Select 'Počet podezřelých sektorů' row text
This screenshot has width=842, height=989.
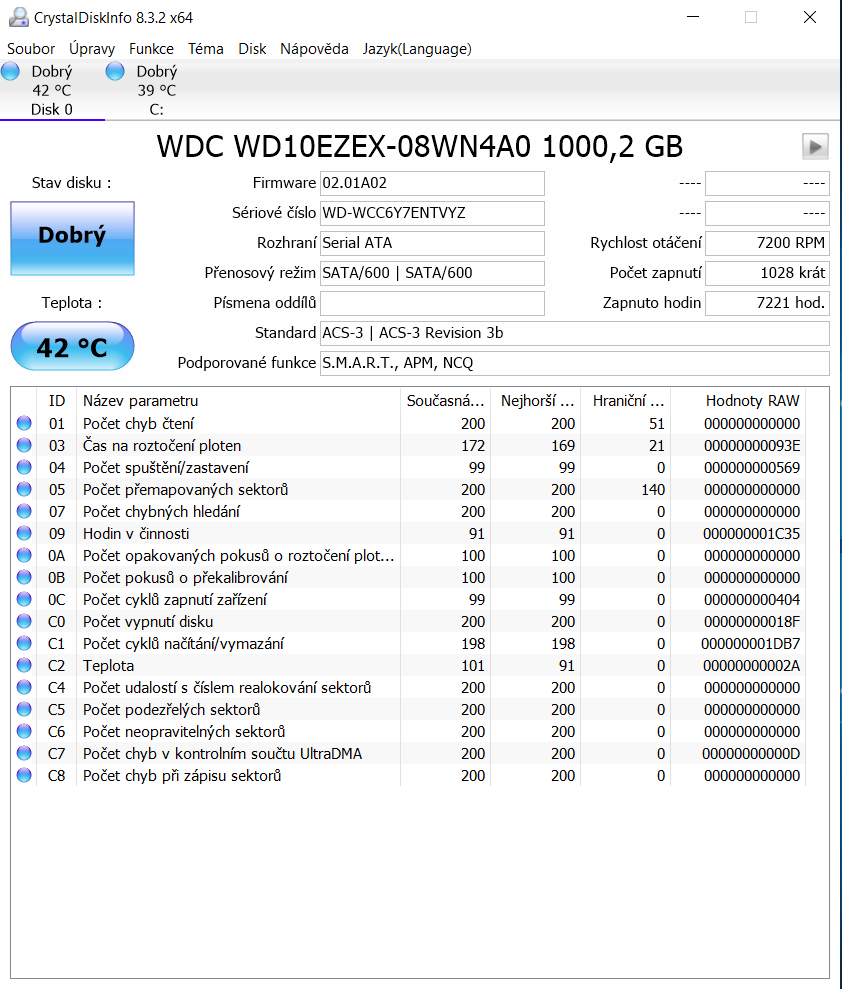coord(172,710)
